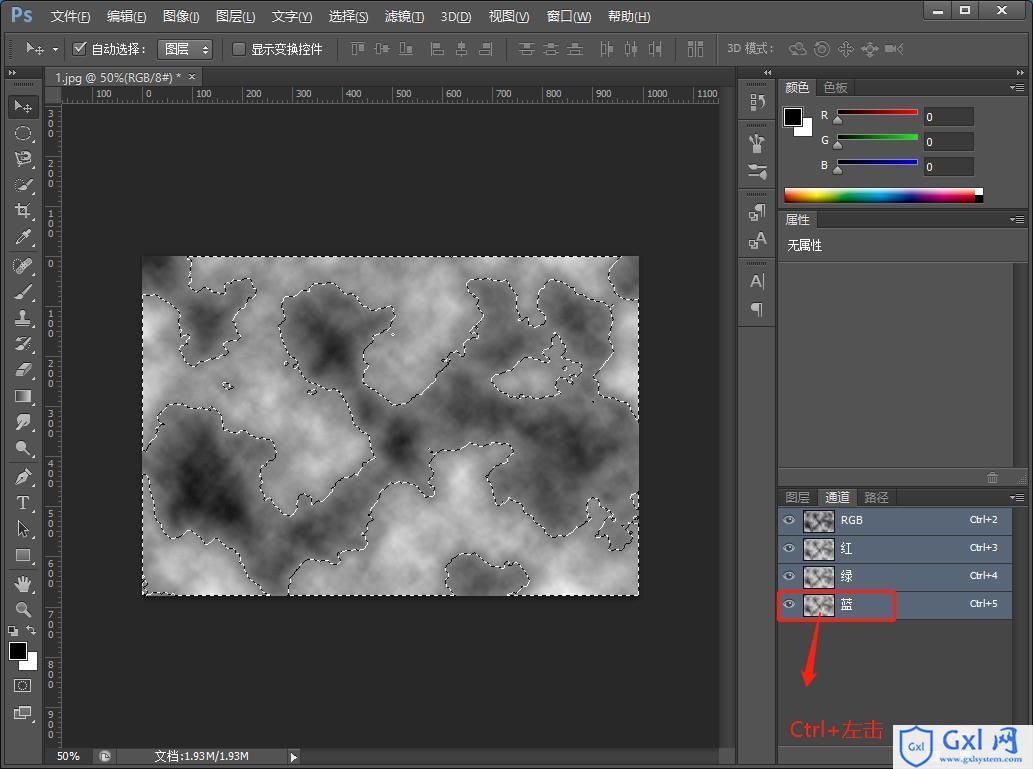Select the RGB composite channel
The image size is (1033, 769).
tap(895, 521)
